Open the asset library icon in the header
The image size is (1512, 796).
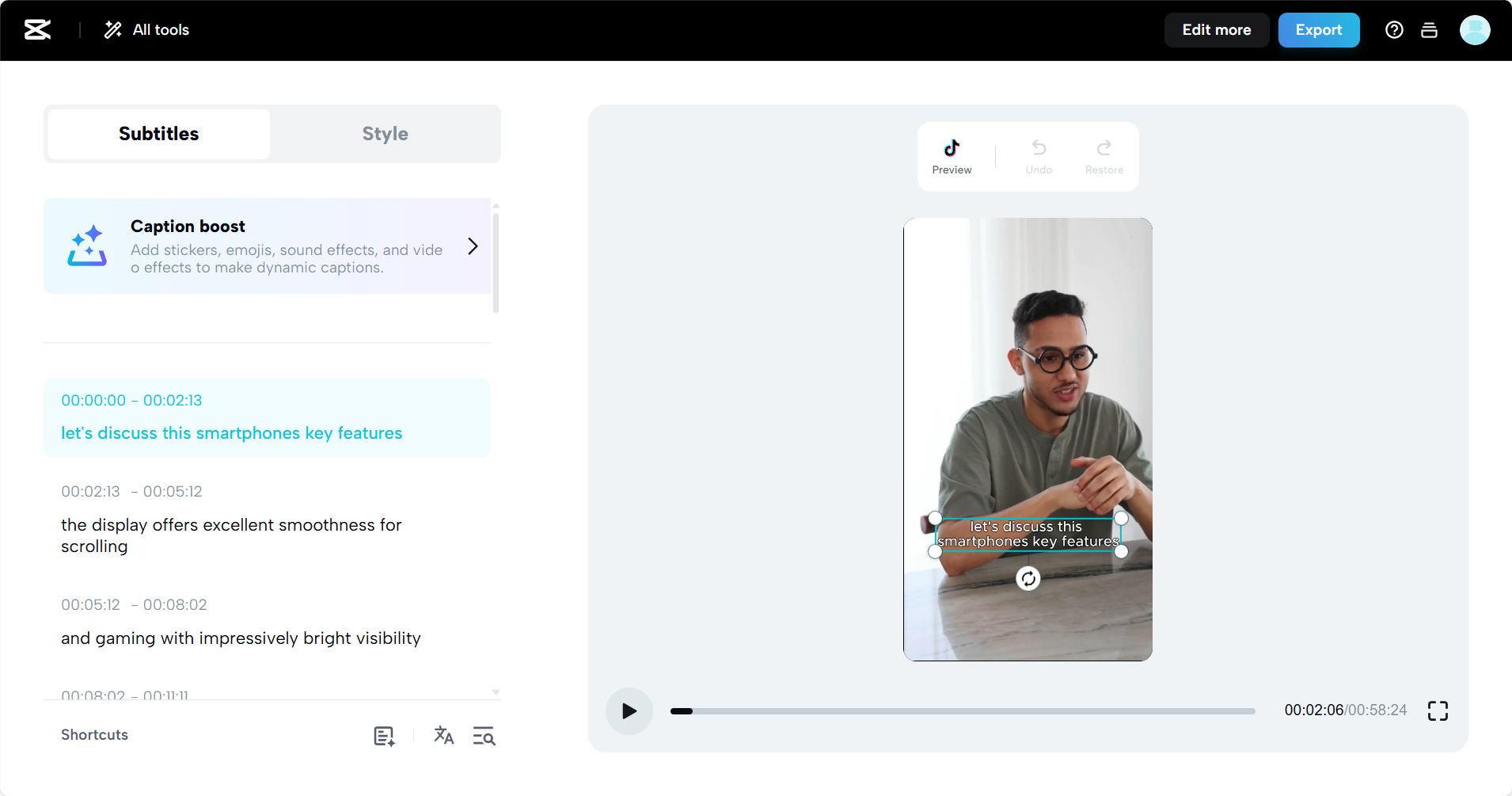tap(1430, 29)
